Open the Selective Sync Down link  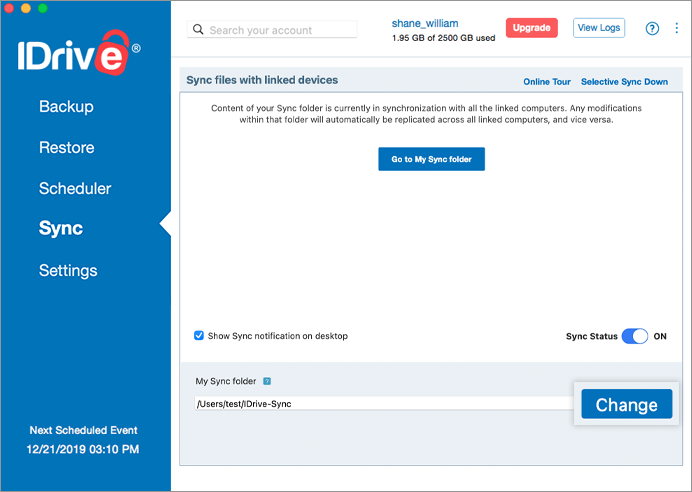pos(624,82)
